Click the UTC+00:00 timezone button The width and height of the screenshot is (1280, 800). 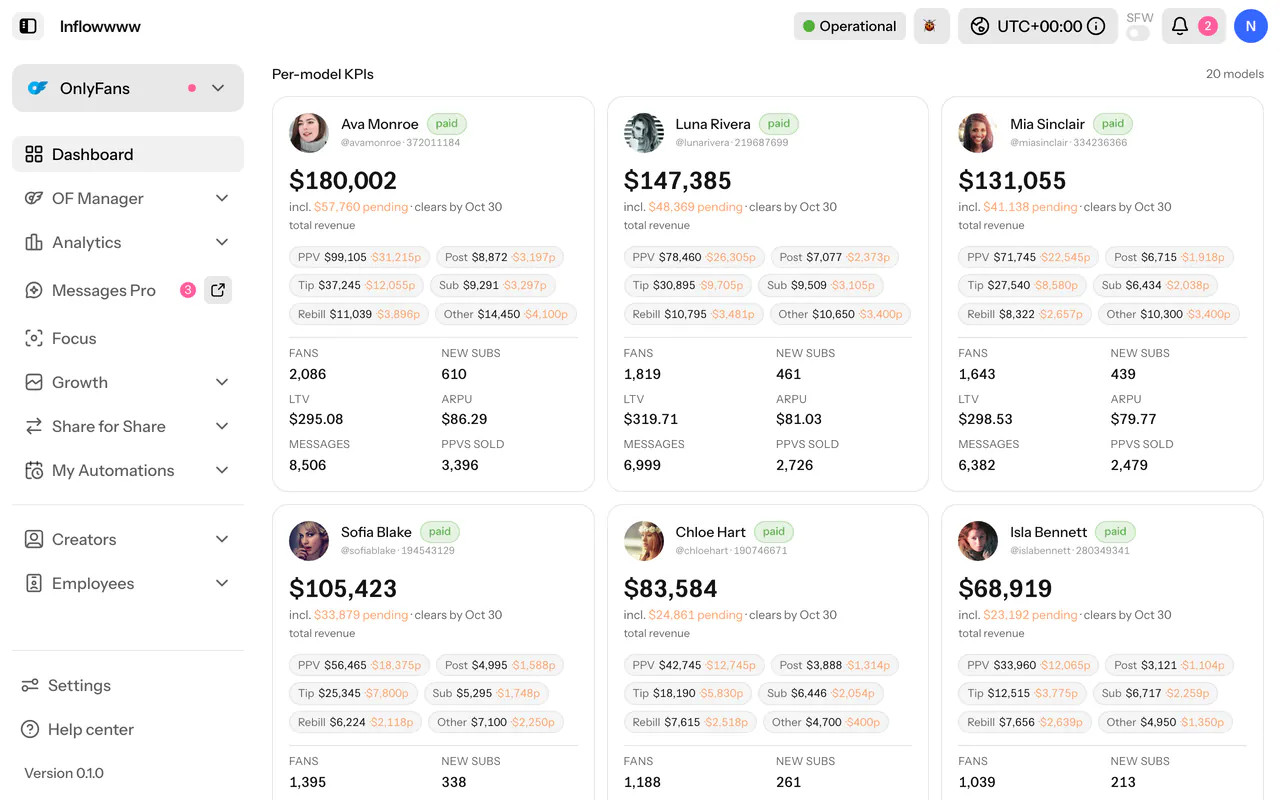pyautogui.click(x=1038, y=26)
